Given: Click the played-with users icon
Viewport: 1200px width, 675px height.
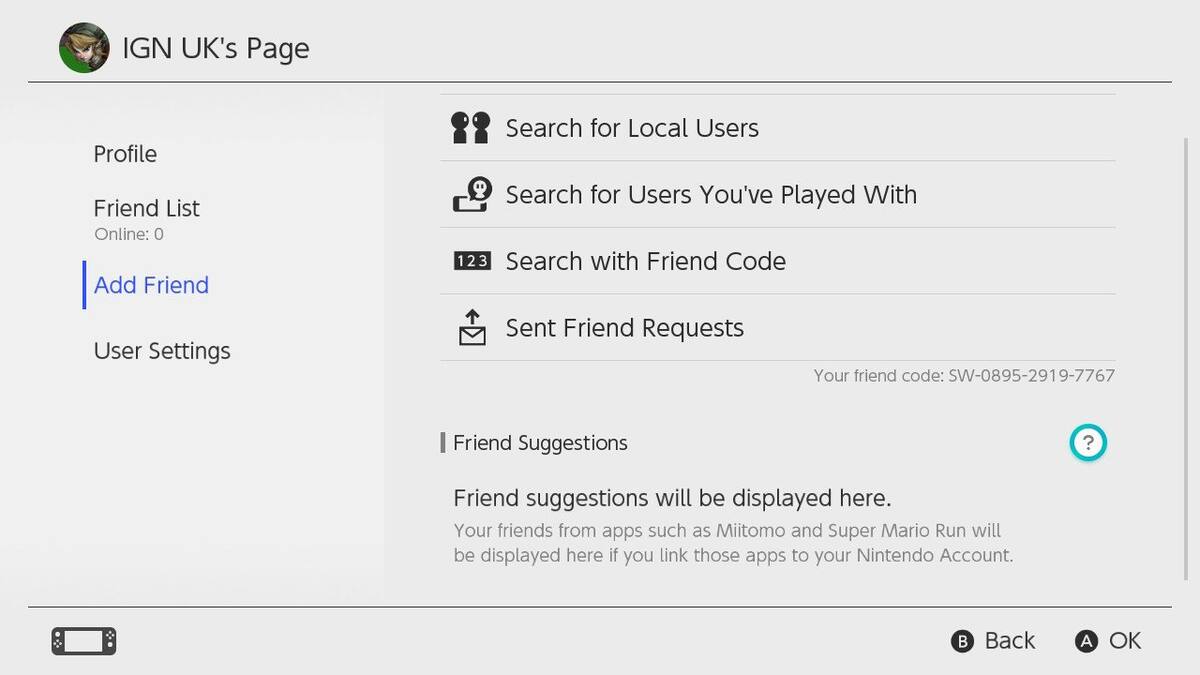Looking at the screenshot, I should [x=472, y=194].
